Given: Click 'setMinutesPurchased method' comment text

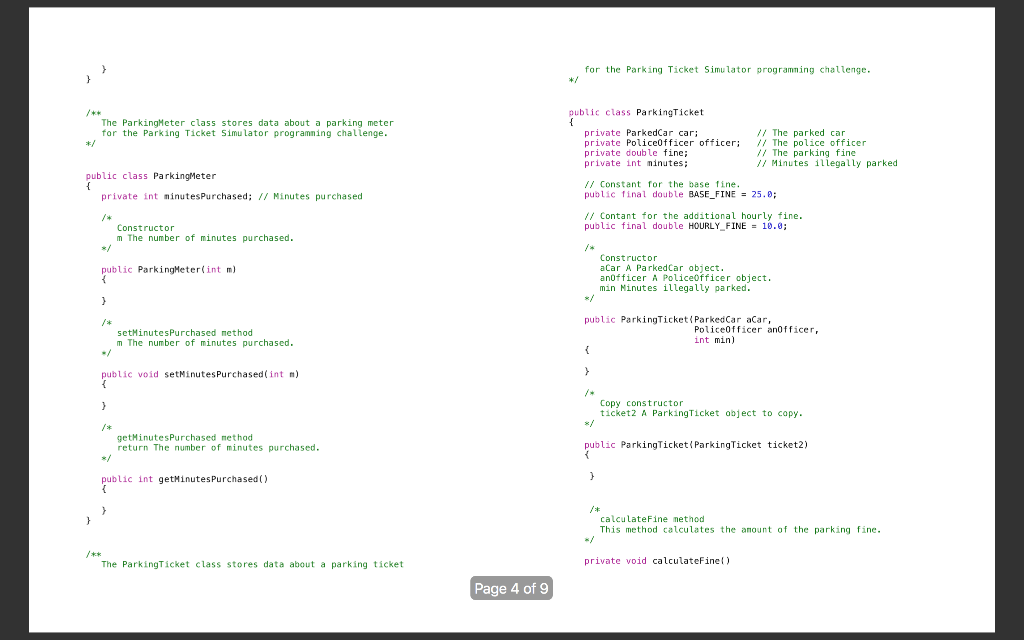Looking at the screenshot, I should 185,332.
